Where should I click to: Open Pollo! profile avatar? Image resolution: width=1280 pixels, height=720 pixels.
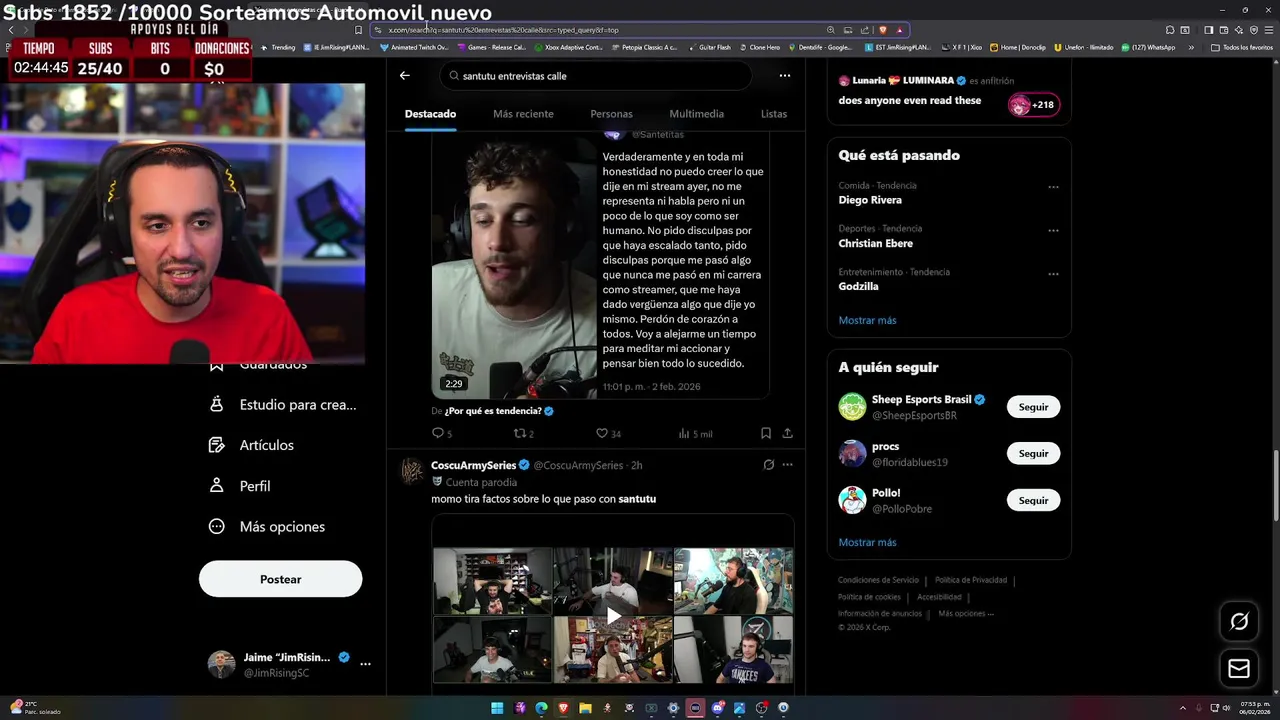tap(852, 500)
